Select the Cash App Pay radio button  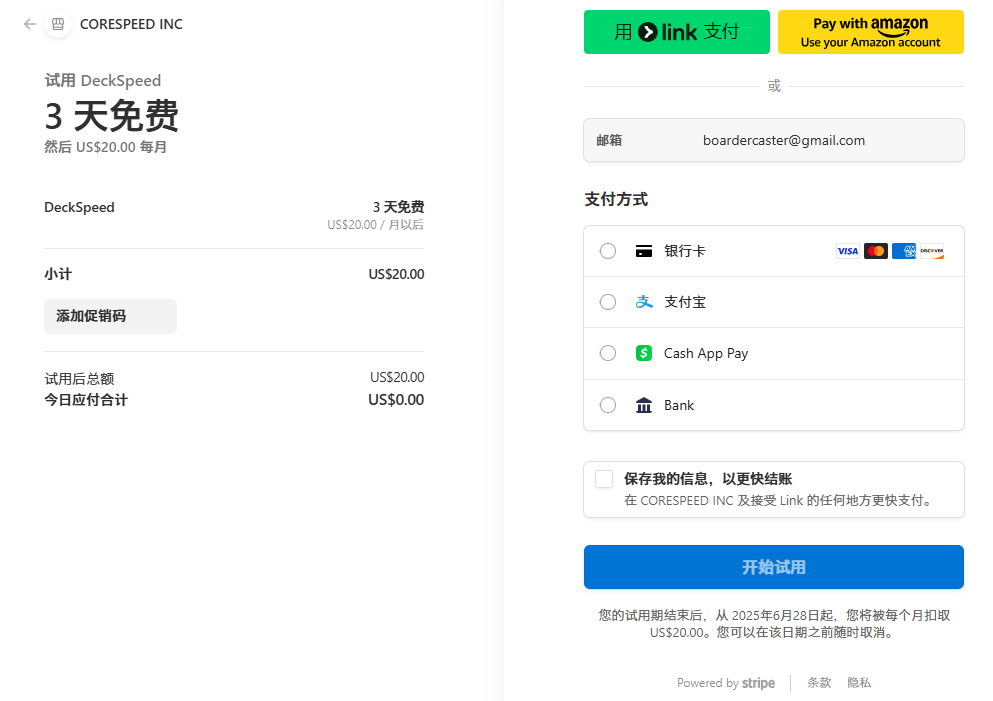[x=607, y=353]
